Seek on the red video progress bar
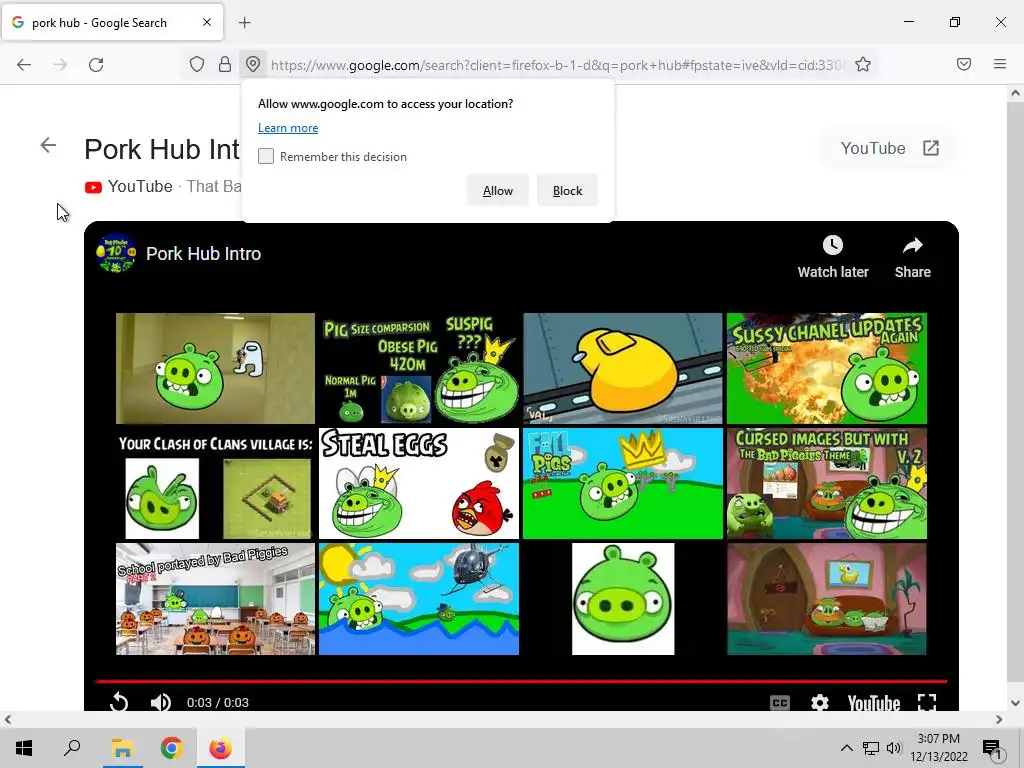The height and width of the screenshot is (768, 1024). pos(521,681)
